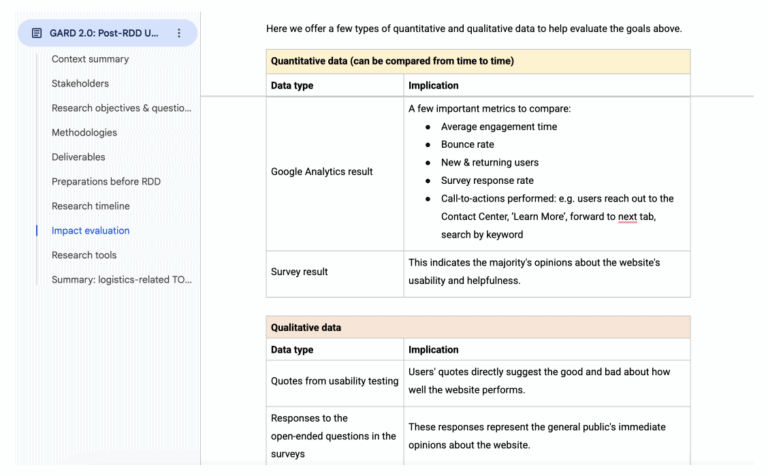
Task: Select the GARD 2.0: Post-RDD document tab
Action: pos(107,33)
